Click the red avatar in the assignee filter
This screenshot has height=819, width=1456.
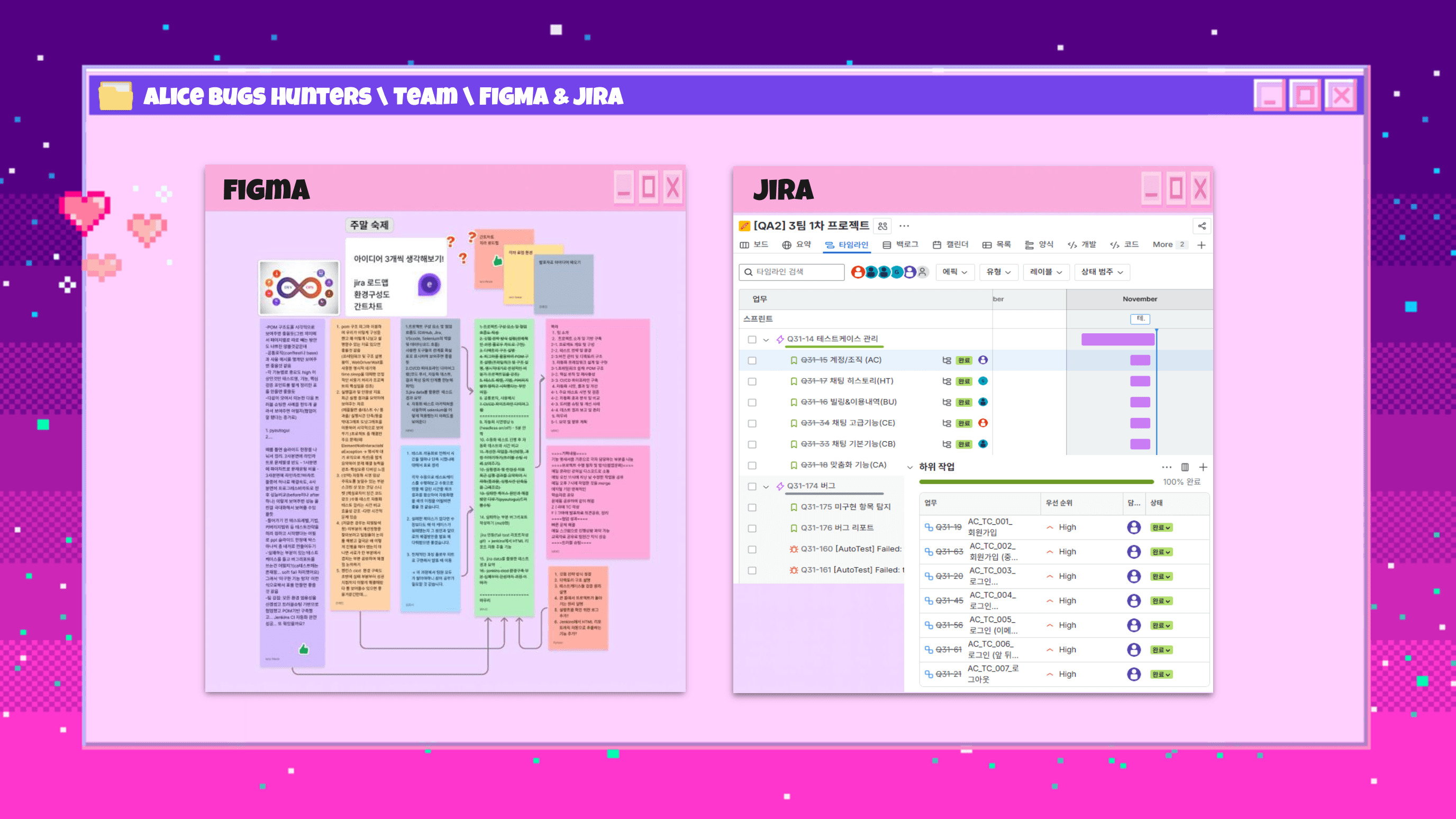pyautogui.click(x=858, y=272)
